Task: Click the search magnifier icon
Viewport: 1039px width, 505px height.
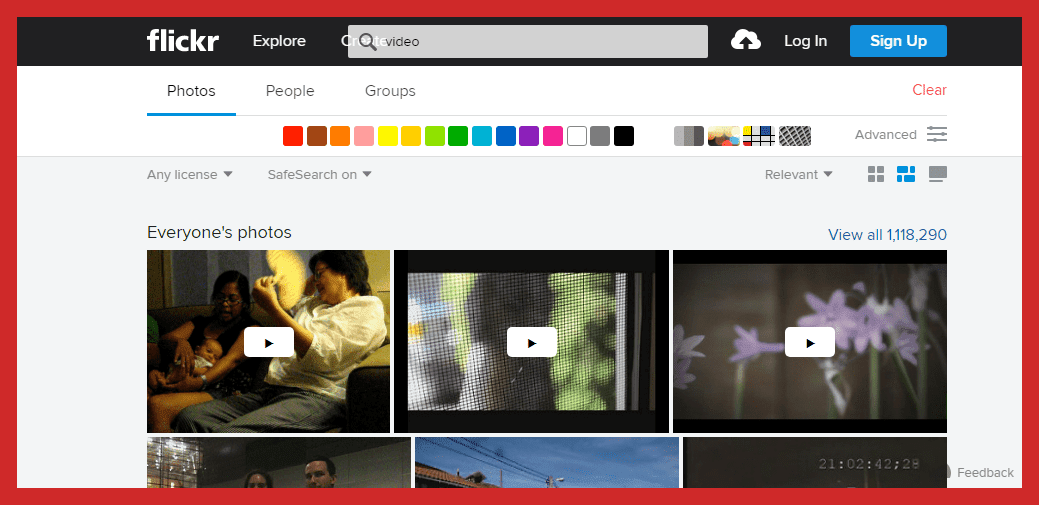Action: 368,41
